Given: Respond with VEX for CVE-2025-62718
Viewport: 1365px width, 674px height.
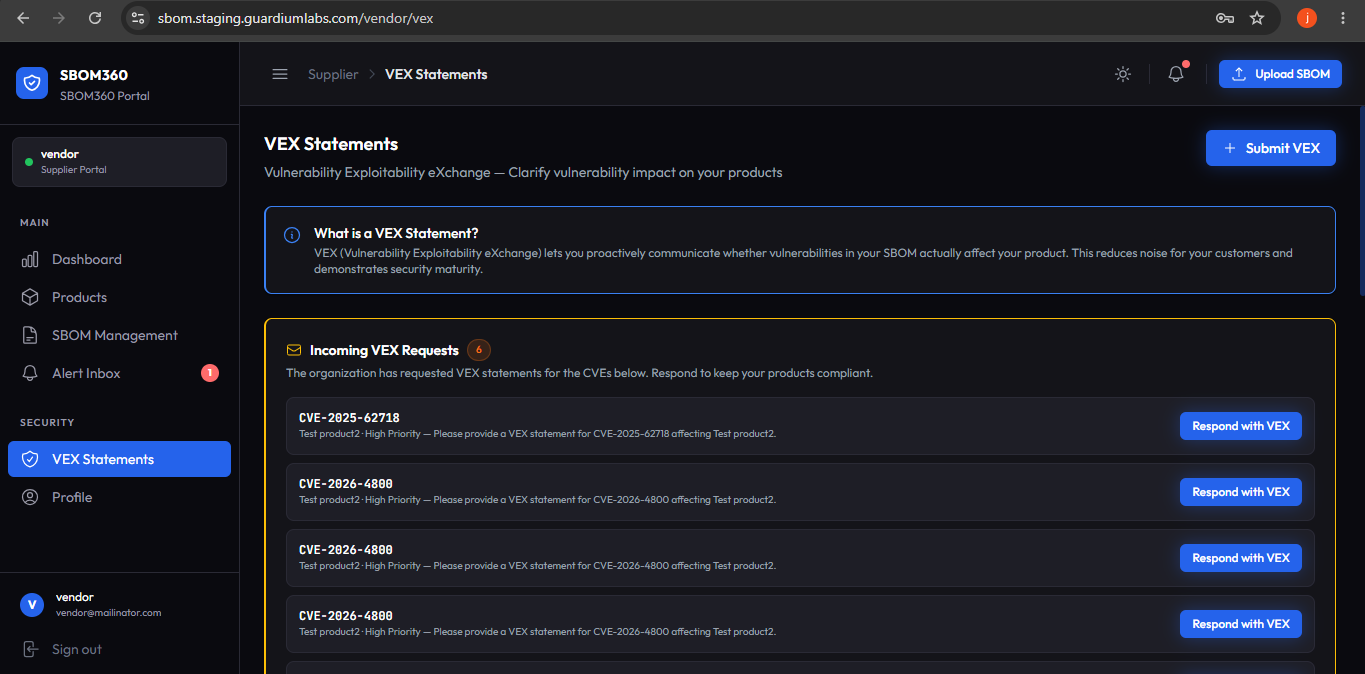Looking at the screenshot, I should pos(1241,426).
